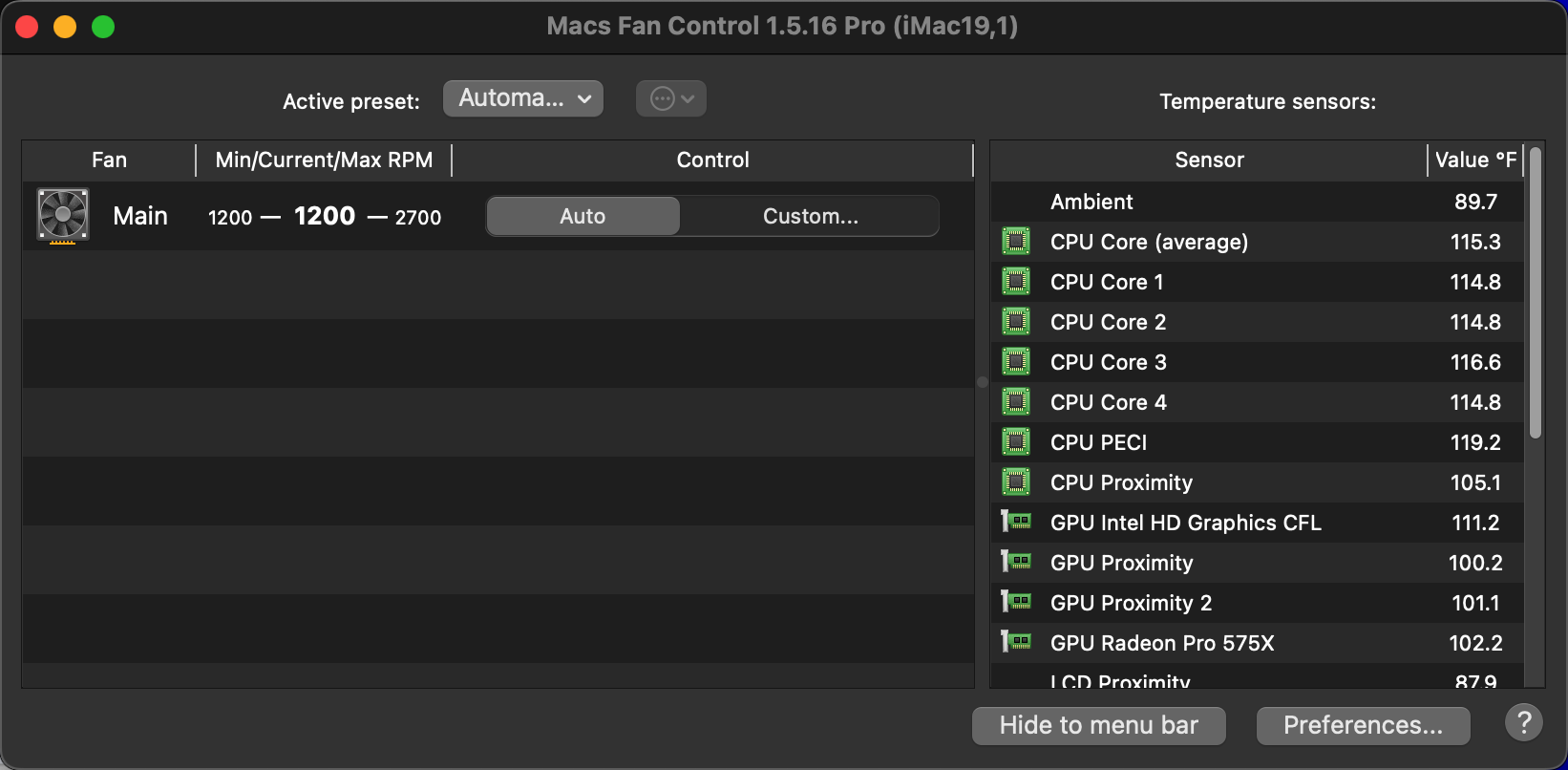Screen dimensions: 1568x770
Task: Click the CPU PECI chip icon
Action: click(x=1016, y=442)
